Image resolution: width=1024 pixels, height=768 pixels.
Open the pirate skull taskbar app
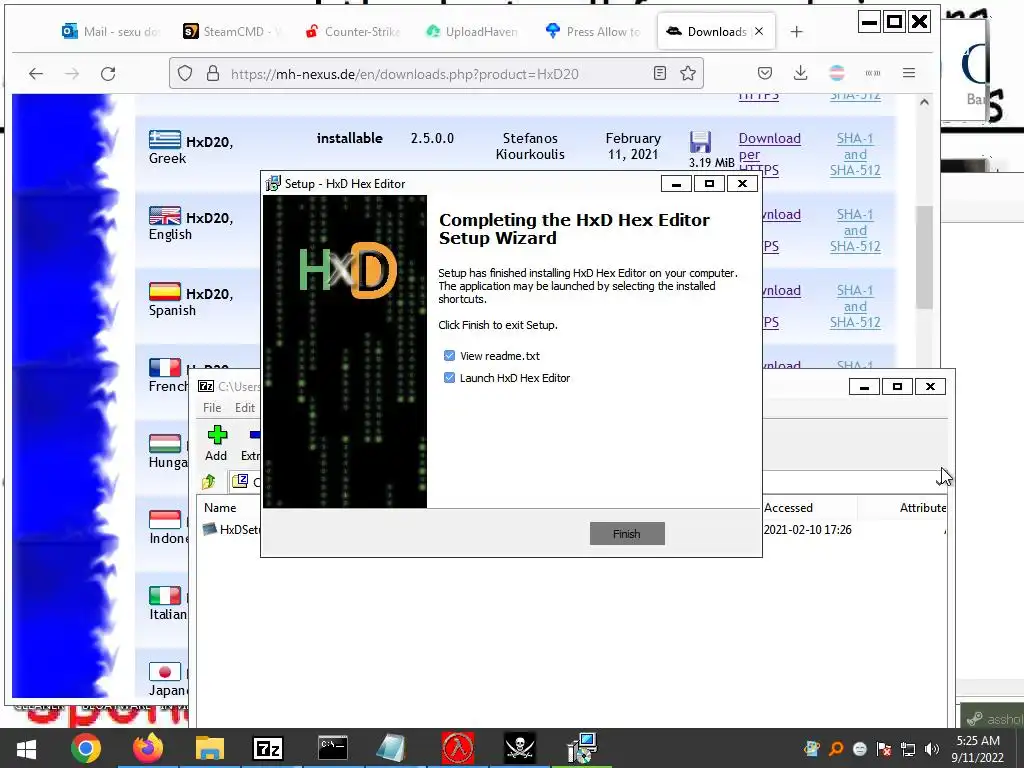tap(520, 748)
